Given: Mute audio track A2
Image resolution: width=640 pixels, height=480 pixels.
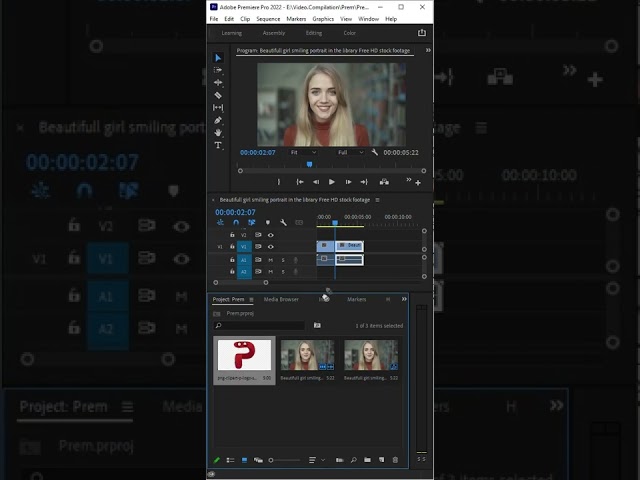Looking at the screenshot, I should 271,272.
